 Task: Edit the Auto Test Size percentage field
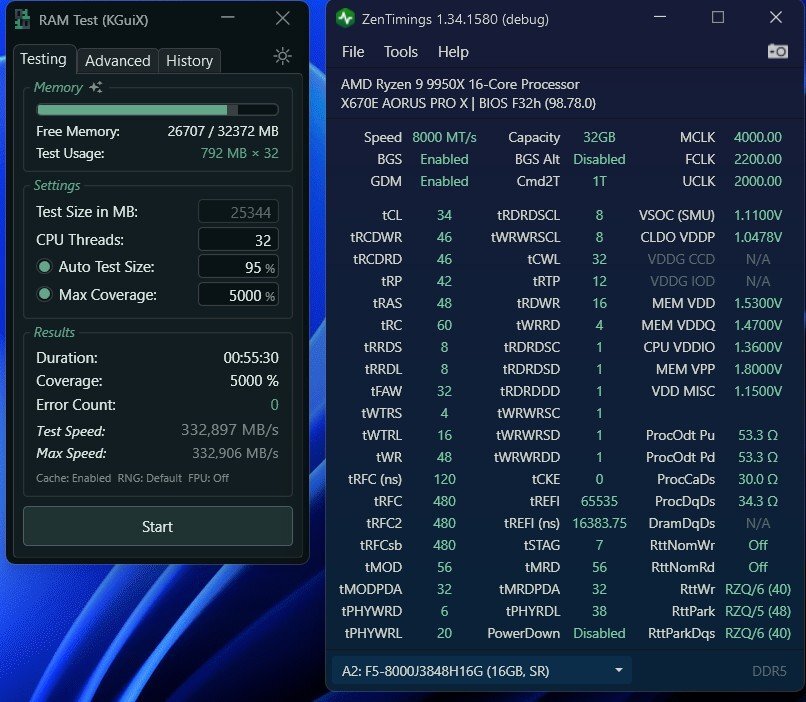tap(238, 267)
